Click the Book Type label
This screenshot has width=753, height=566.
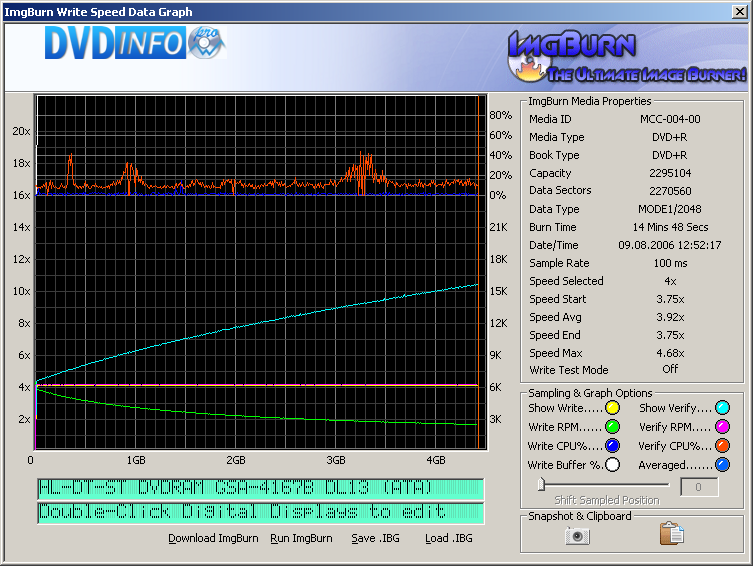tap(554, 155)
